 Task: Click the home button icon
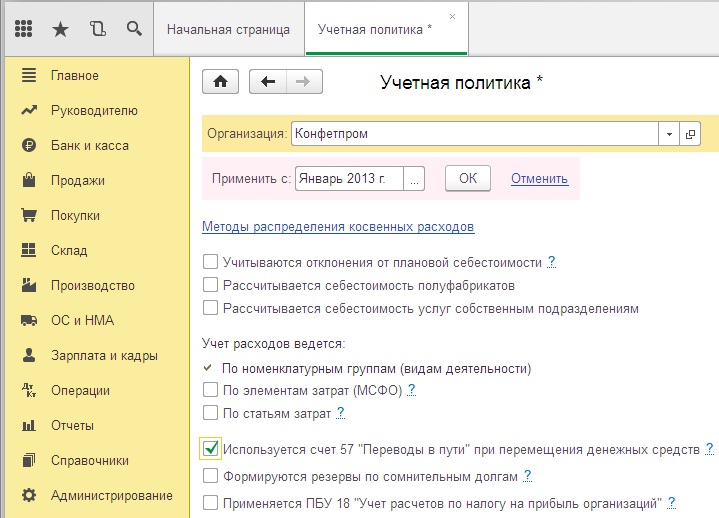(220, 83)
